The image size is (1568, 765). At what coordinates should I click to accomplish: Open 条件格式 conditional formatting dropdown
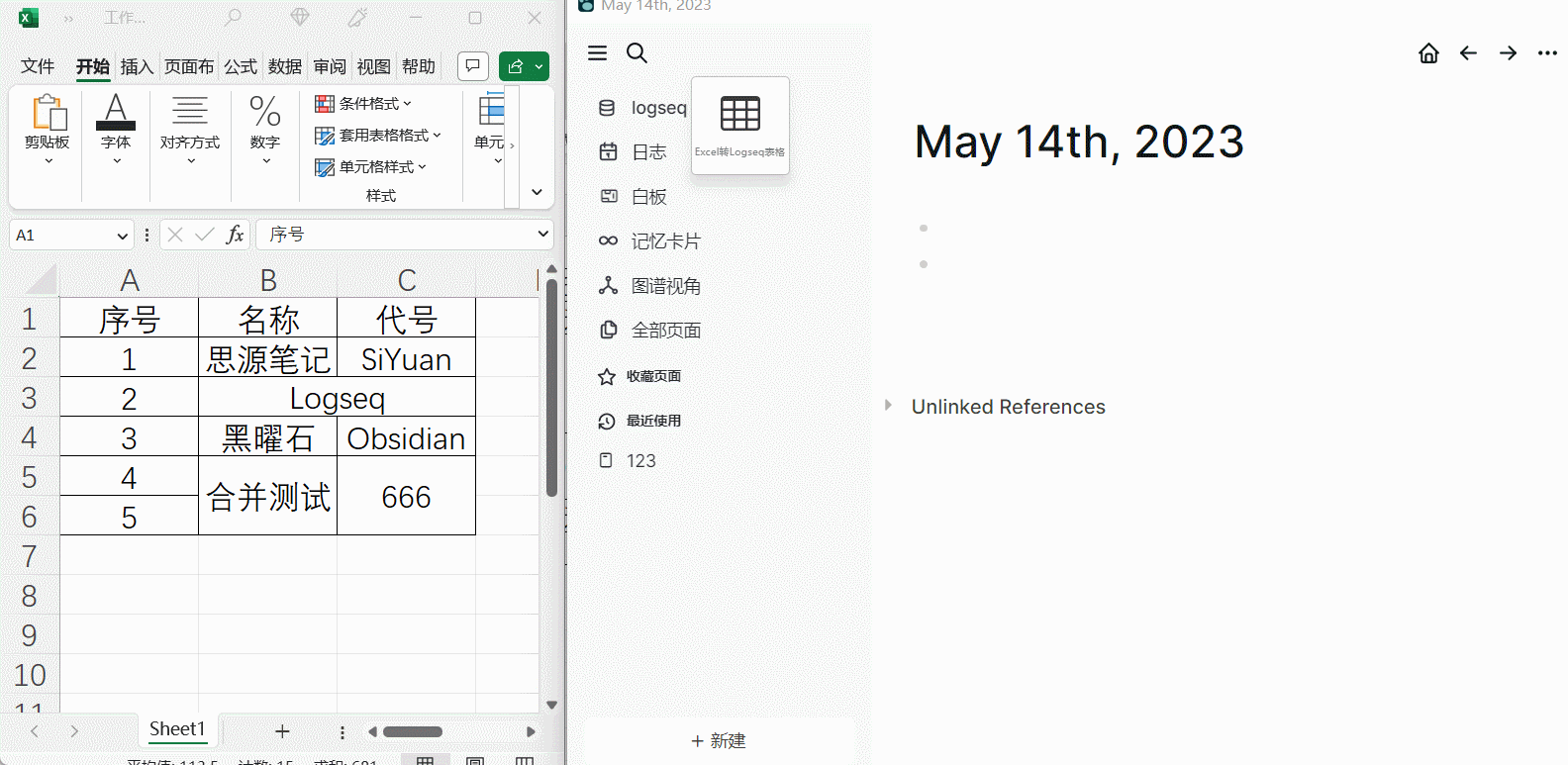click(363, 103)
